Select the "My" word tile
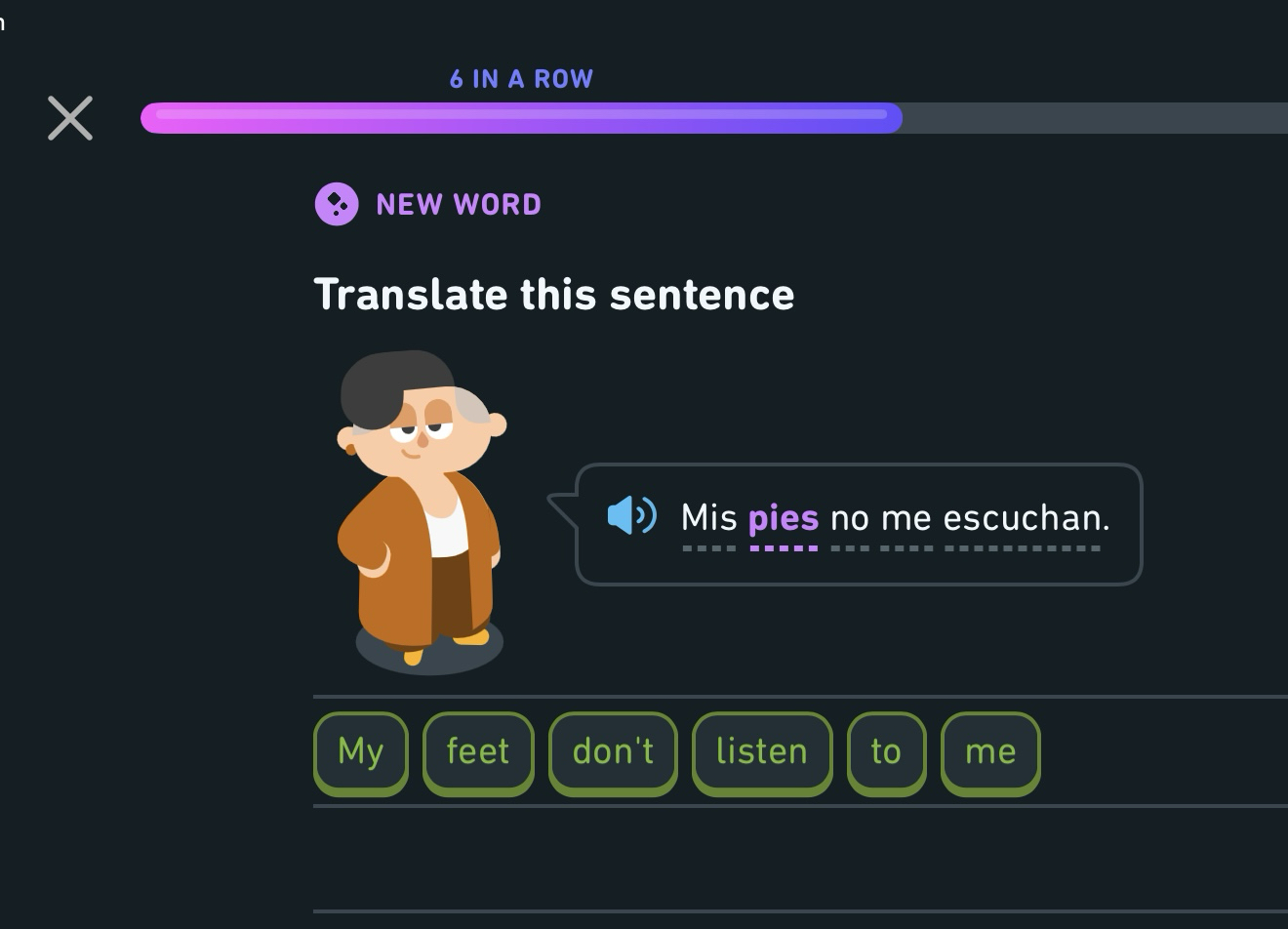 [360, 752]
